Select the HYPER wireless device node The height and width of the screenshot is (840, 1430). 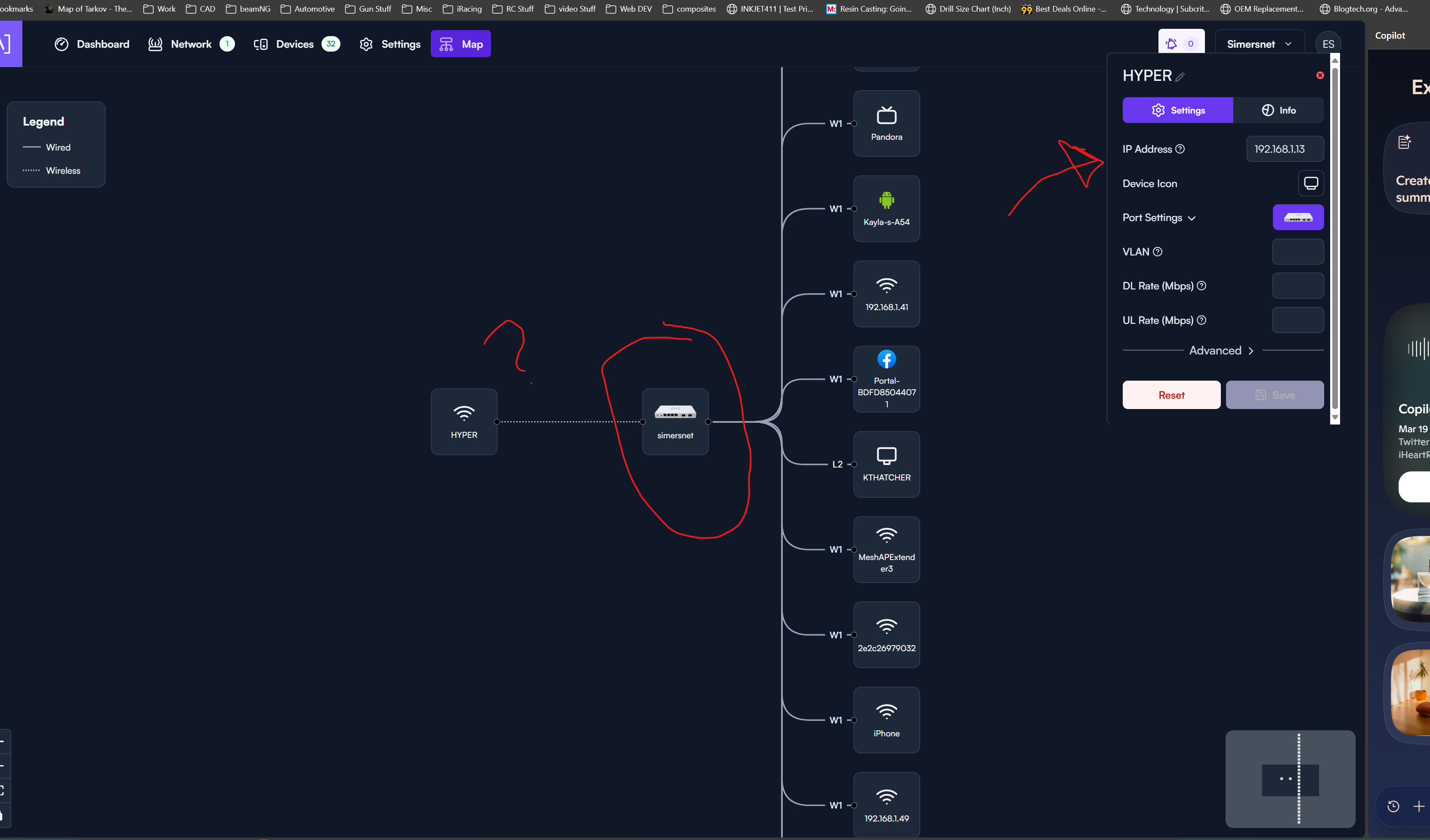click(x=463, y=422)
